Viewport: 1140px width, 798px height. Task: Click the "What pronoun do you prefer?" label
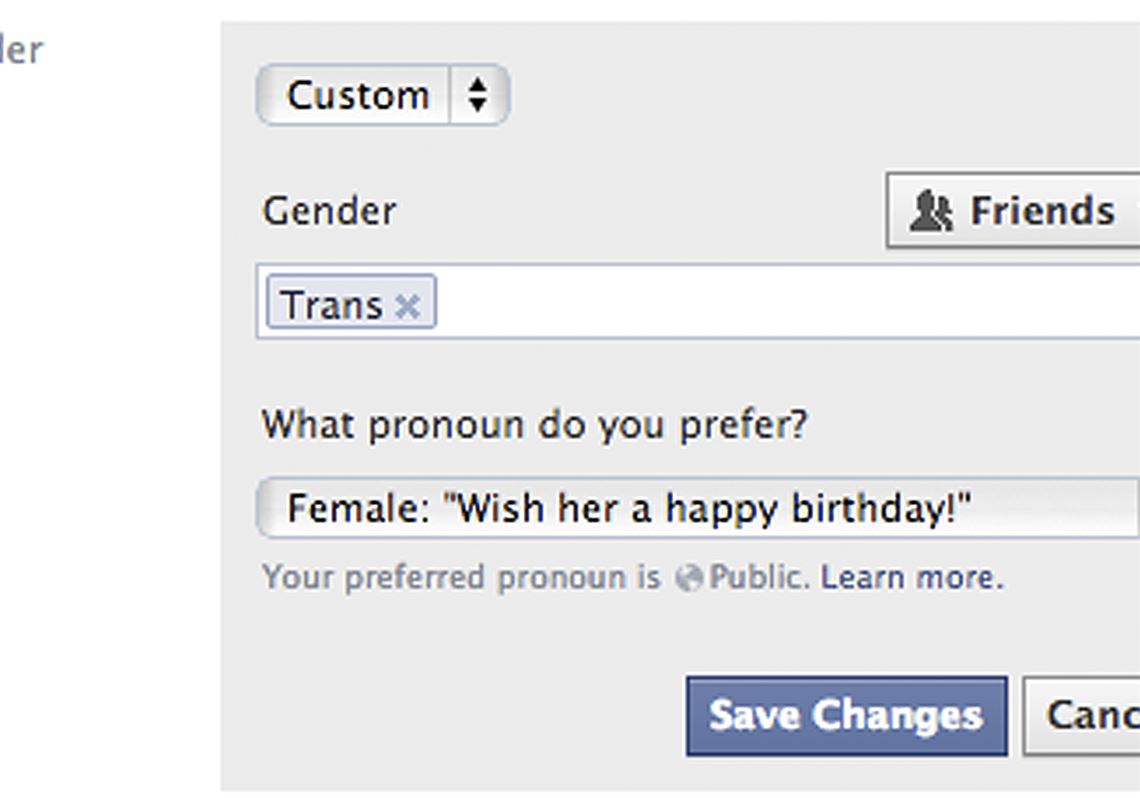534,425
